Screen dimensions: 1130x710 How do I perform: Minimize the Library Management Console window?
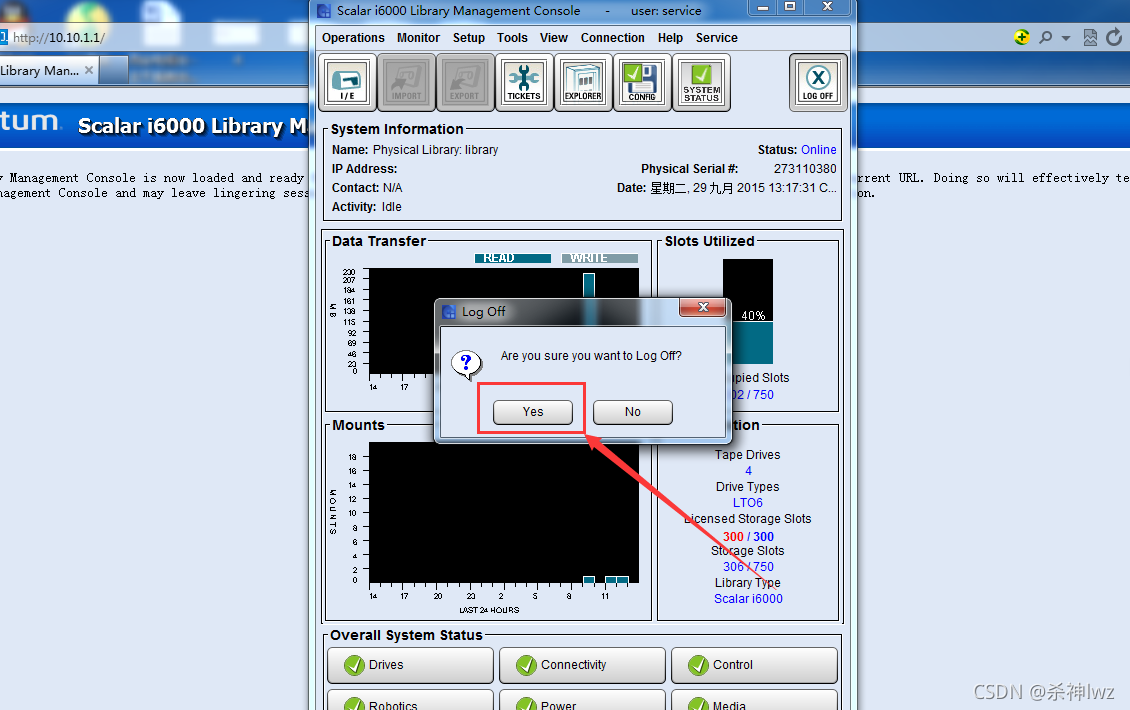tap(762, 6)
